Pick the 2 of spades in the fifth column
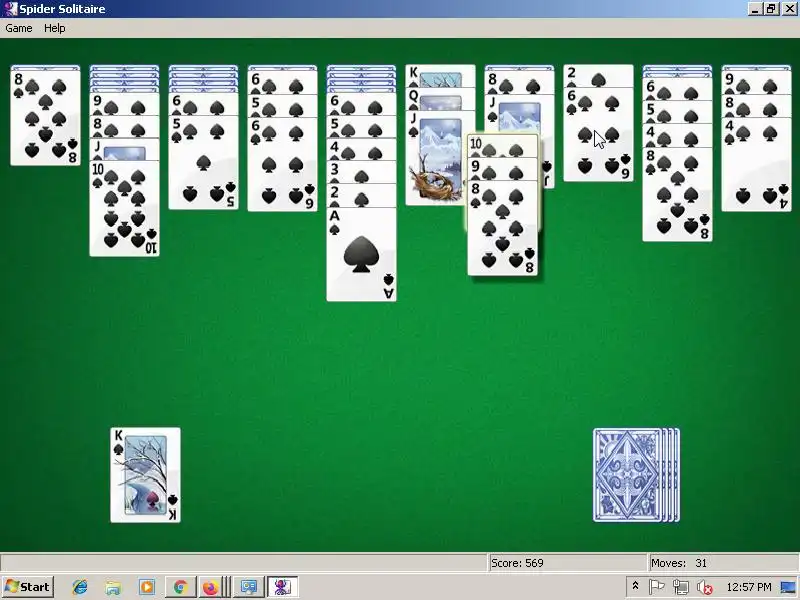This screenshot has height=600, width=800. [x=361, y=196]
